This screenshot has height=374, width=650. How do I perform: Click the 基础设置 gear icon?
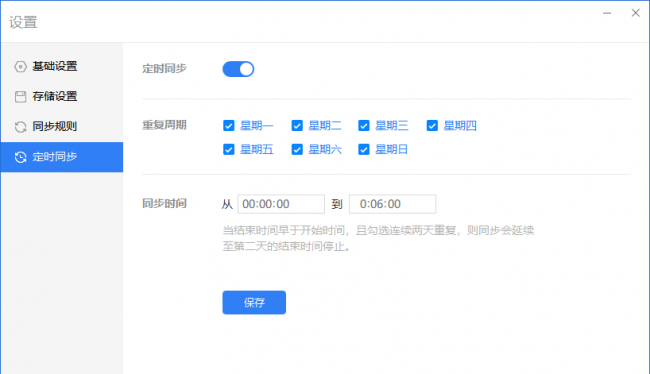(20, 66)
